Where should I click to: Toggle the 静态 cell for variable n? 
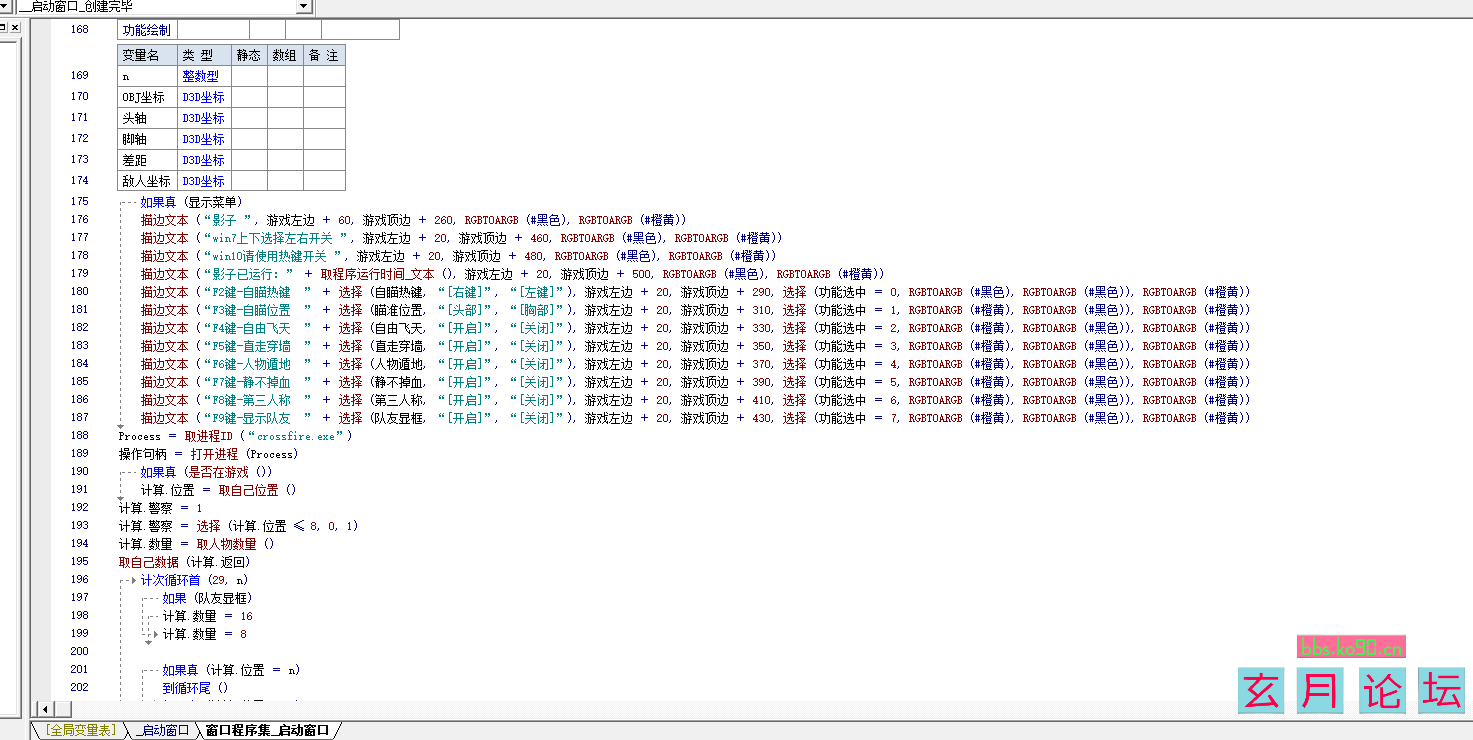pos(249,76)
